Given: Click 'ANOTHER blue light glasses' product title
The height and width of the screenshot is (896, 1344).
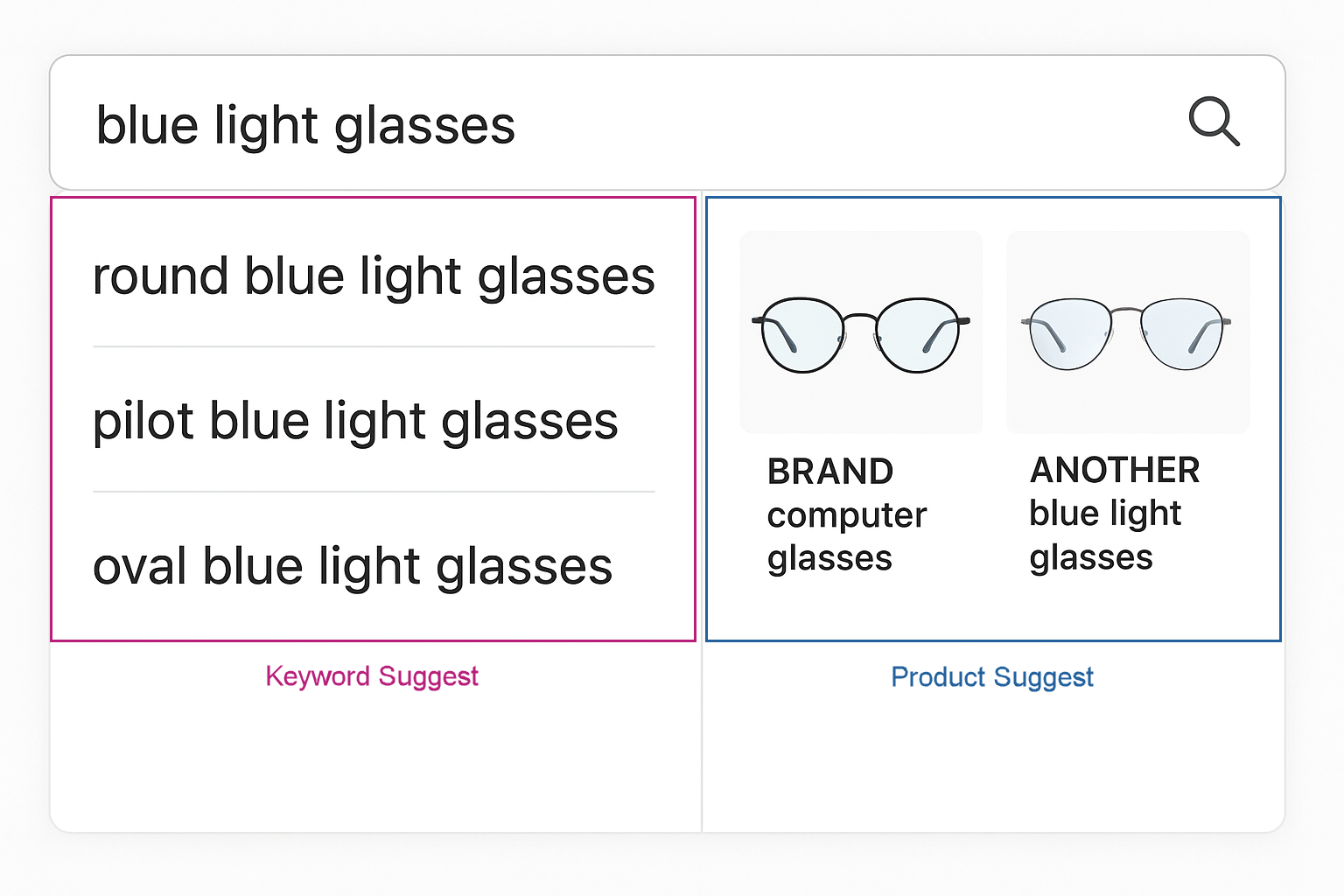Looking at the screenshot, I should 1115,514.
